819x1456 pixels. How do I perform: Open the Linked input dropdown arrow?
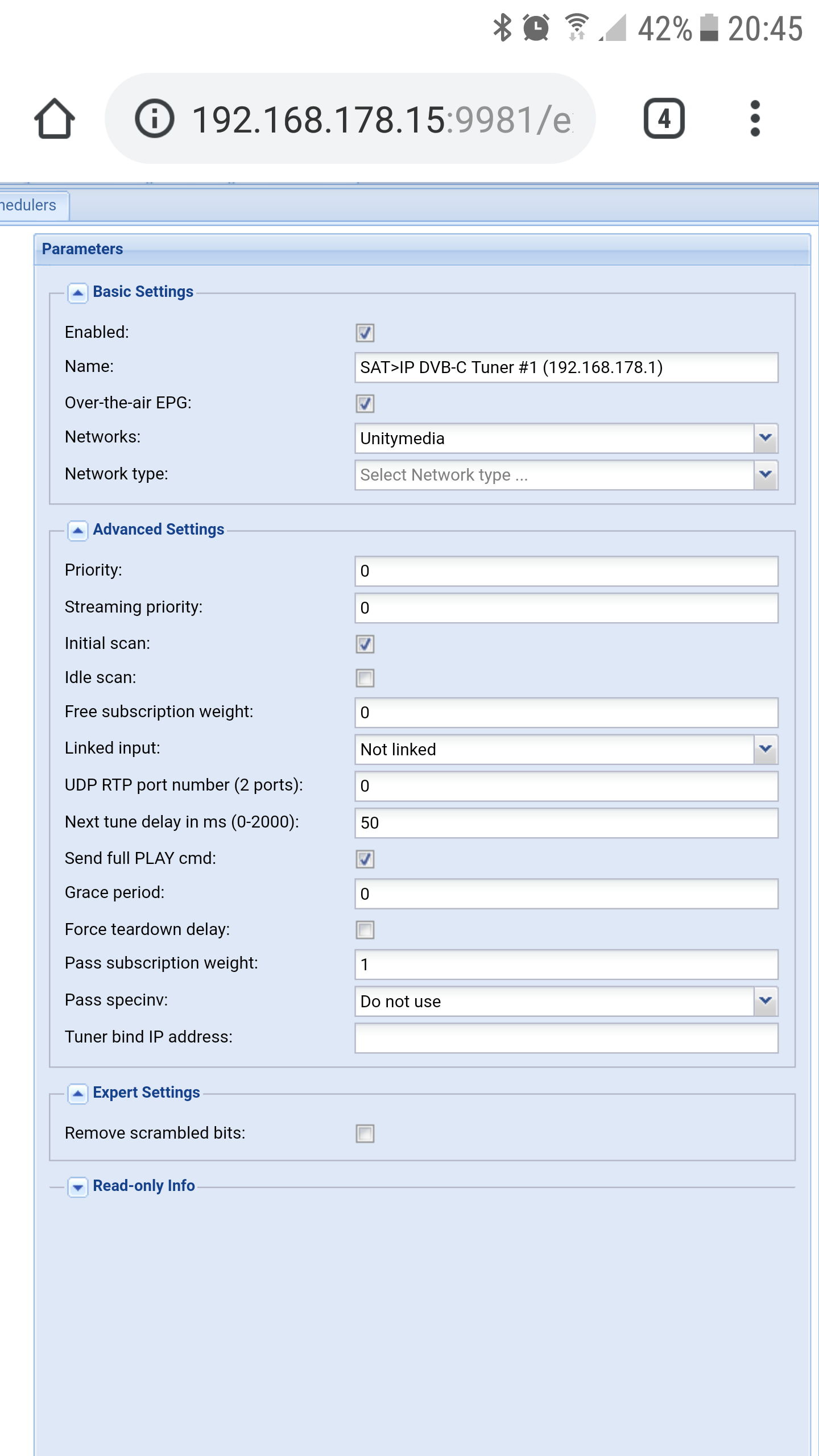pyautogui.click(x=766, y=749)
